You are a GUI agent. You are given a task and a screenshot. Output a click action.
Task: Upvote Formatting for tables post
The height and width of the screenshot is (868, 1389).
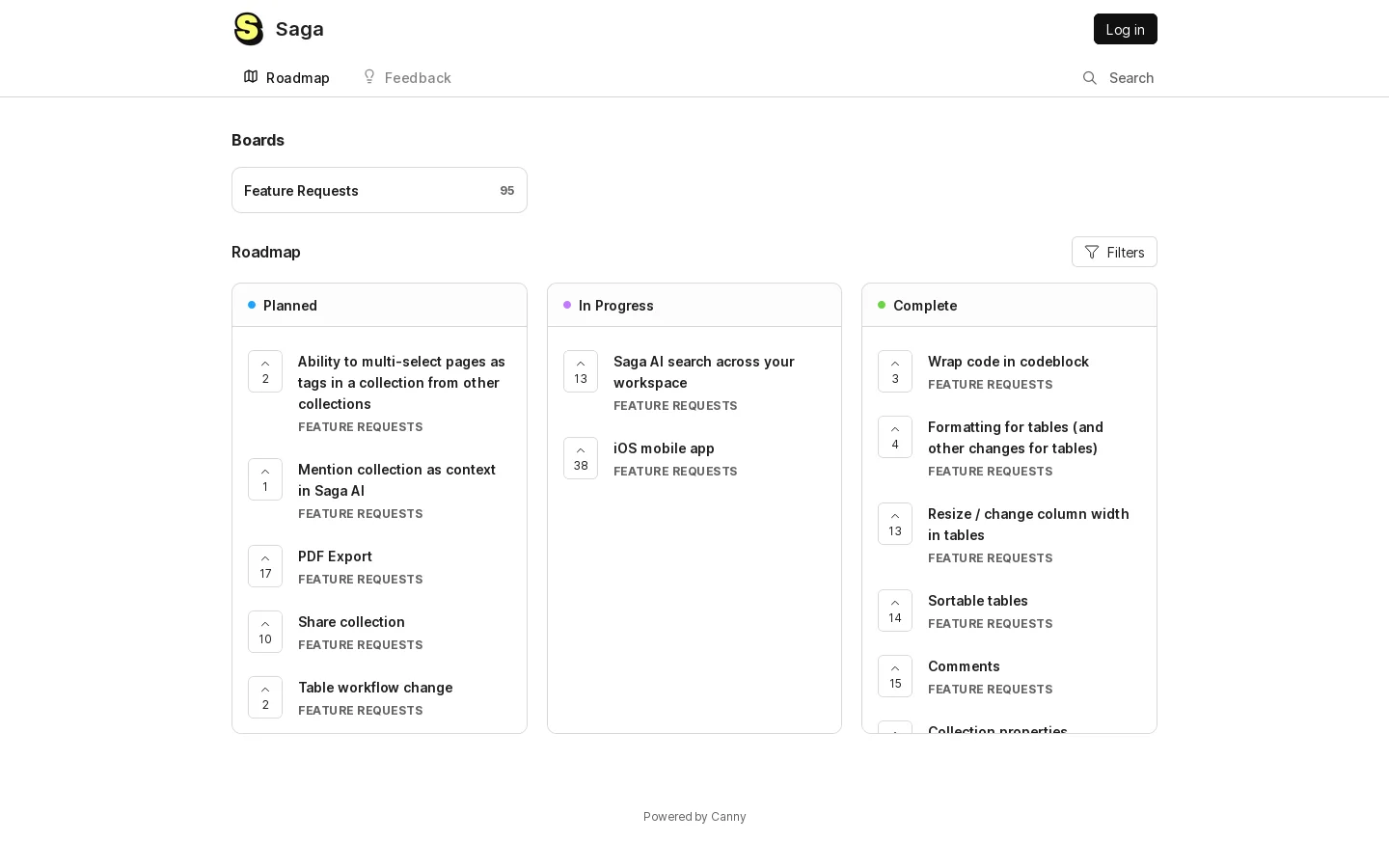pos(895,437)
